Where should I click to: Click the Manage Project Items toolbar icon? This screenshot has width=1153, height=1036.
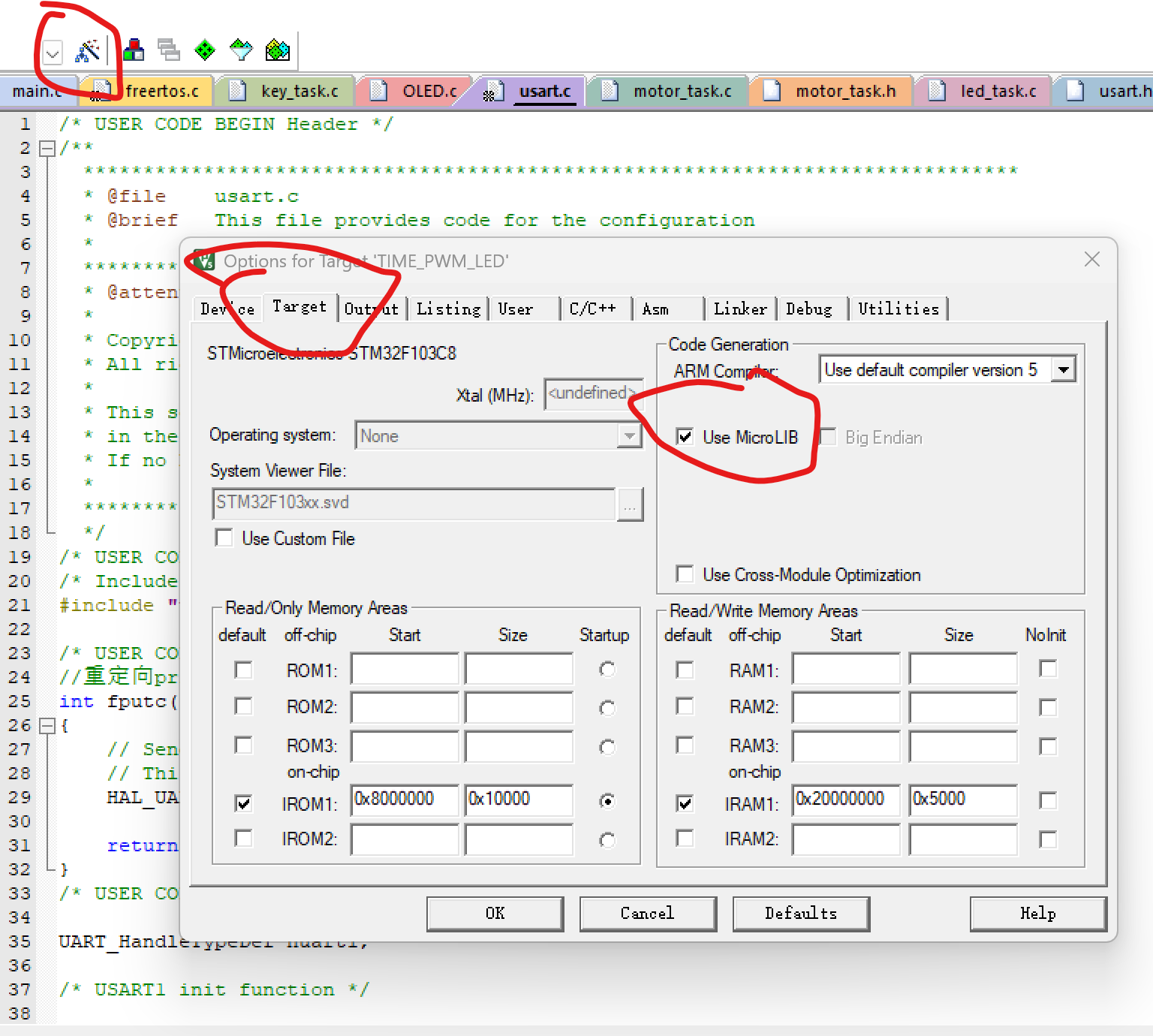point(134,50)
